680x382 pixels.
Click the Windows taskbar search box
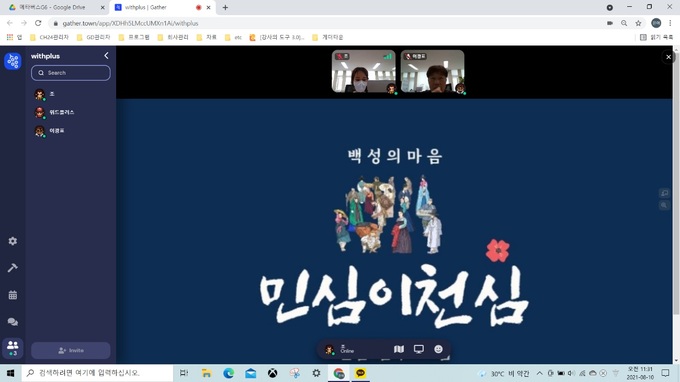pos(97,373)
